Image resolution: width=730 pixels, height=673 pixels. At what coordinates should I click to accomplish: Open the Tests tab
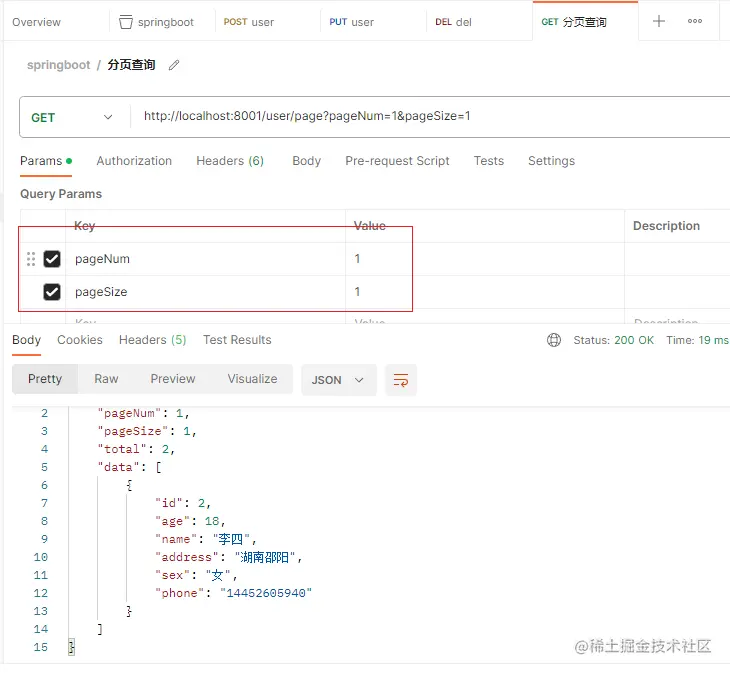click(489, 161)
